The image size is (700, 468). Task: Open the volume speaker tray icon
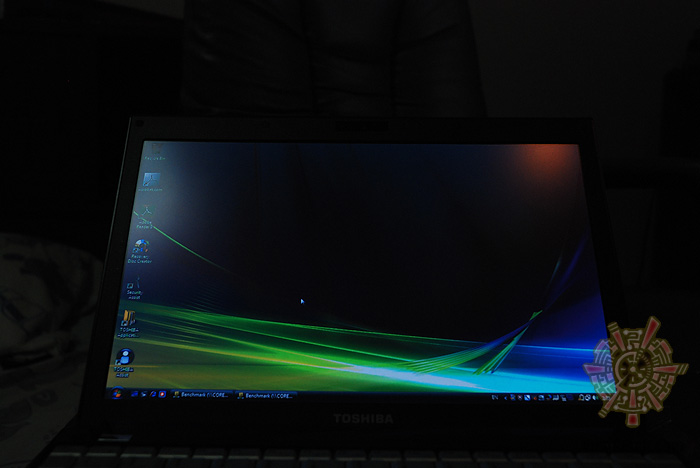(594, 397)
